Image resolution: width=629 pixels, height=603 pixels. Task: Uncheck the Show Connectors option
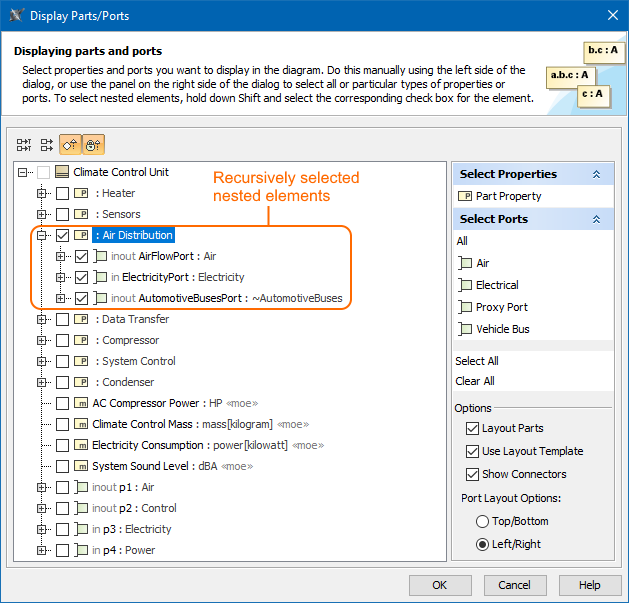472,474
